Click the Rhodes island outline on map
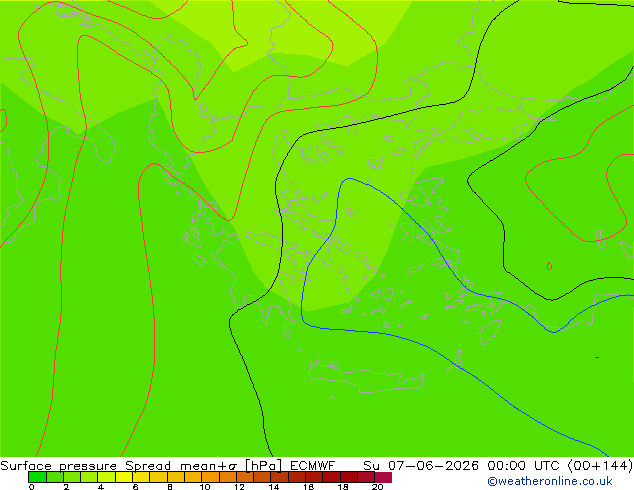 coord(490,332)
